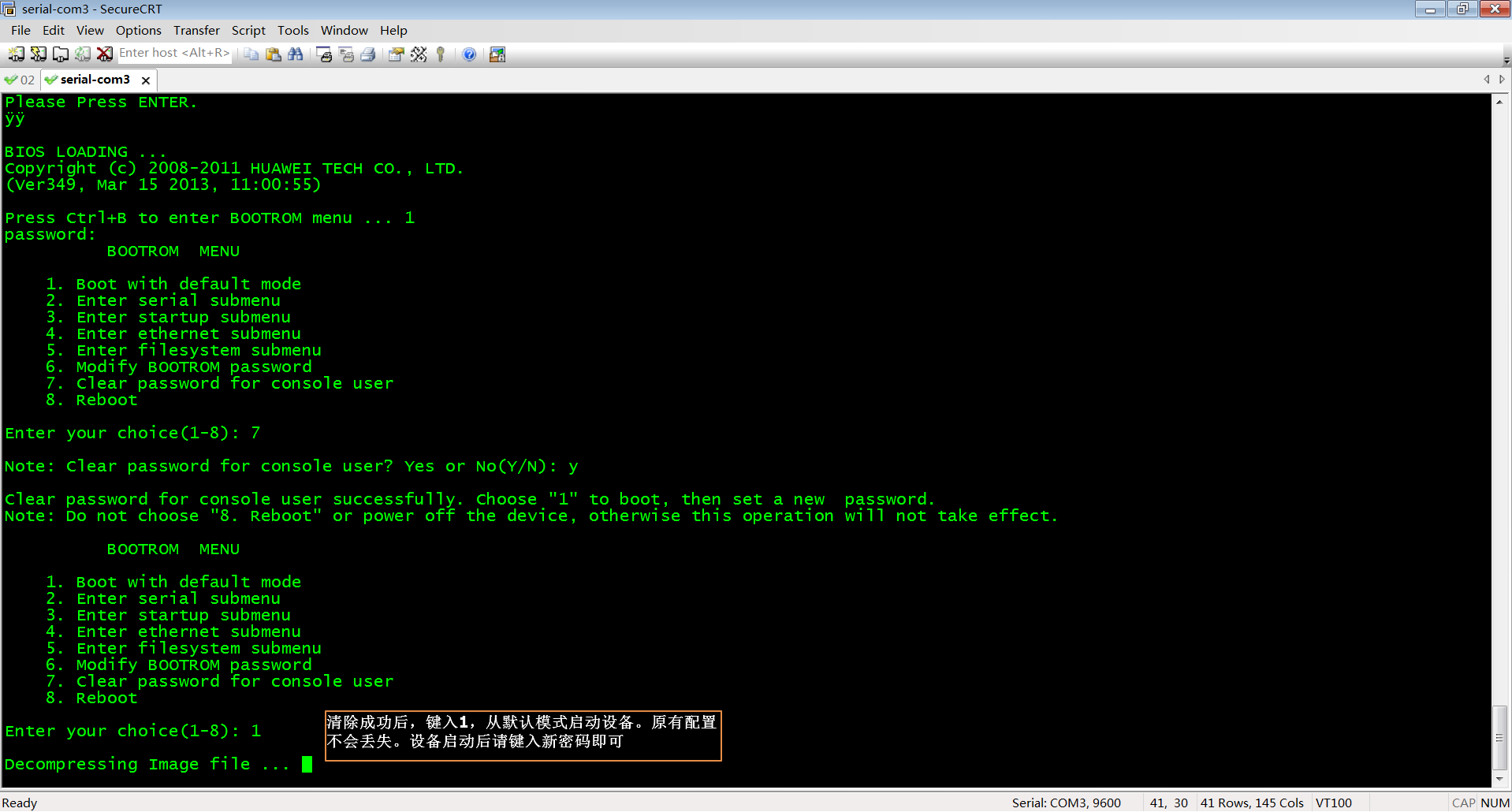The image size is (1512, 812).
Task: Click the CAP indicator in status bar
Action: [1463, 803]
